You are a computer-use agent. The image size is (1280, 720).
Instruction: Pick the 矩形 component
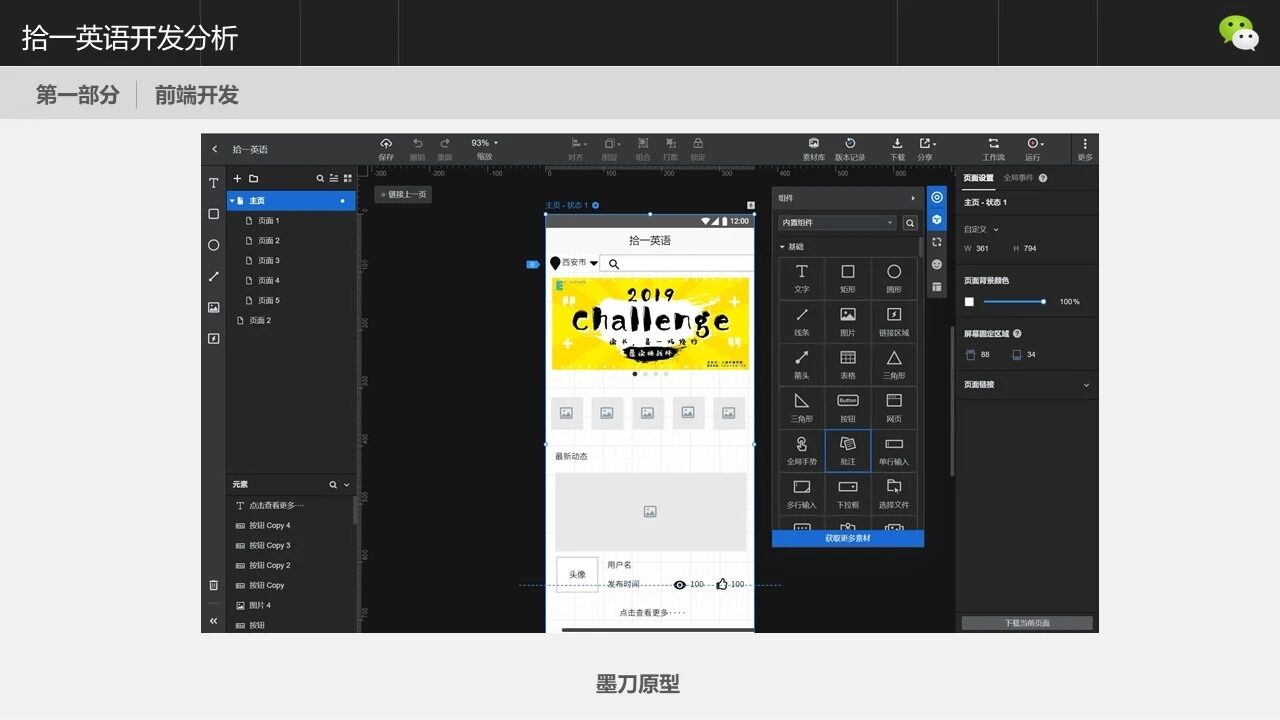coord(848,278)
